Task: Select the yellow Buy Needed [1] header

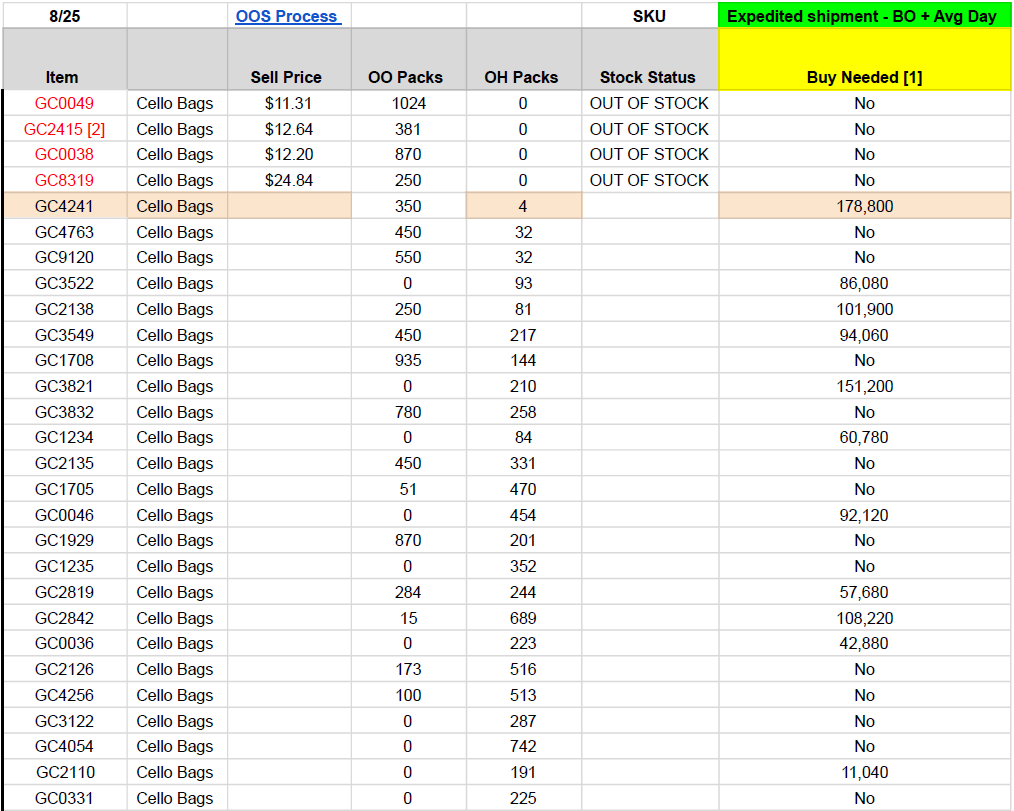Action: [x=864, y=77]
